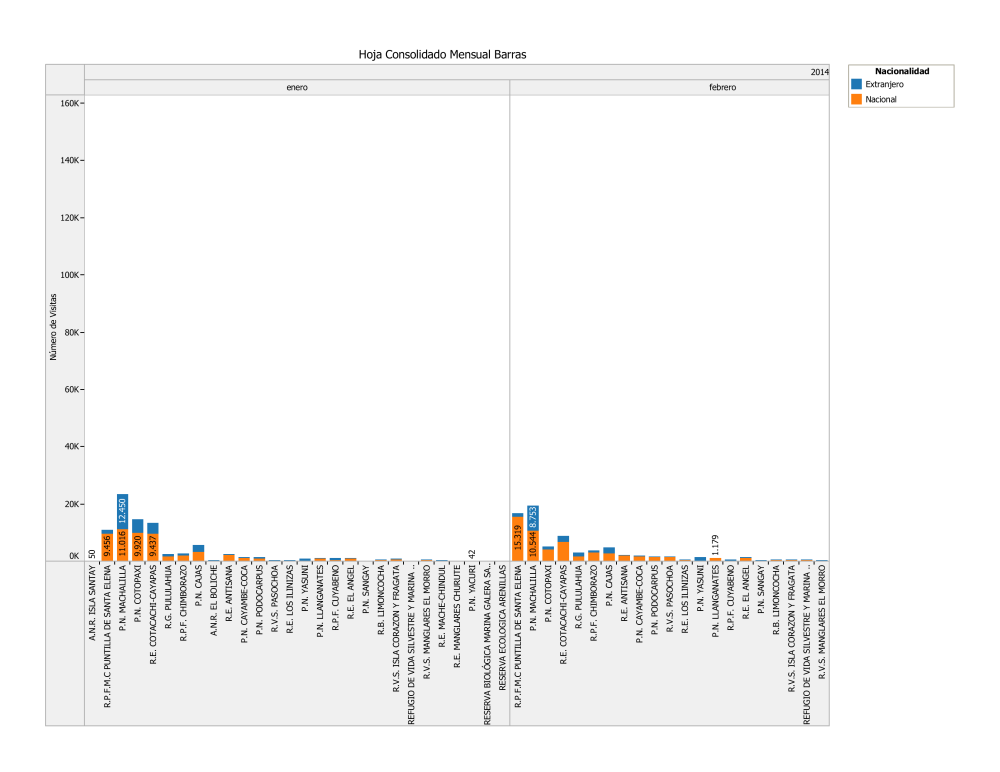Click the Número de Visitas axis title
Image resolution: width=1000 pixels, height=772 pixels.
54,326
